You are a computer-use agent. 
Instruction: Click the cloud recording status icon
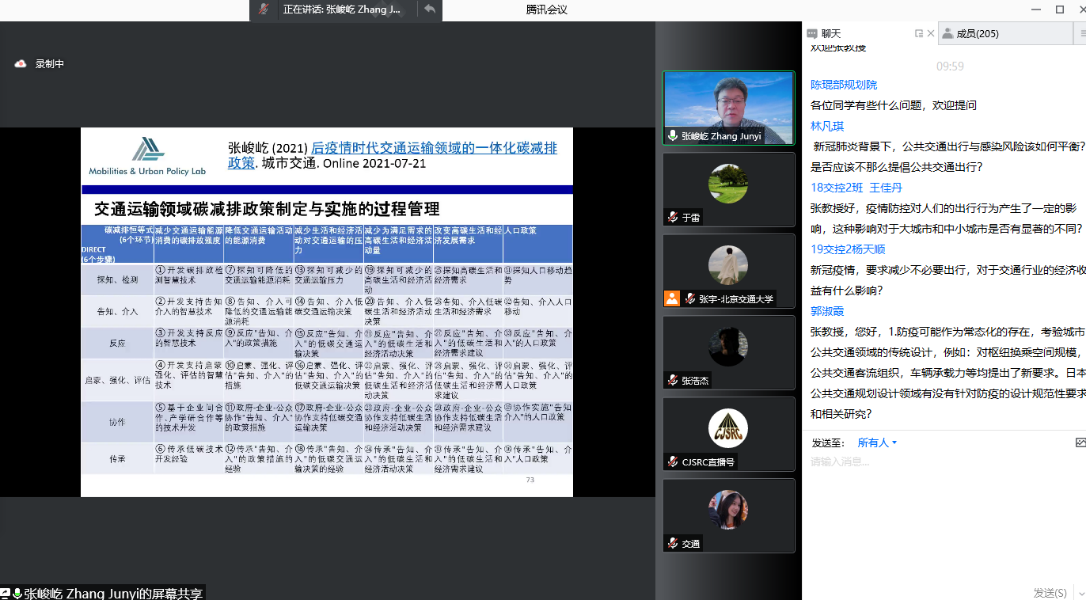tap(20, 64)
